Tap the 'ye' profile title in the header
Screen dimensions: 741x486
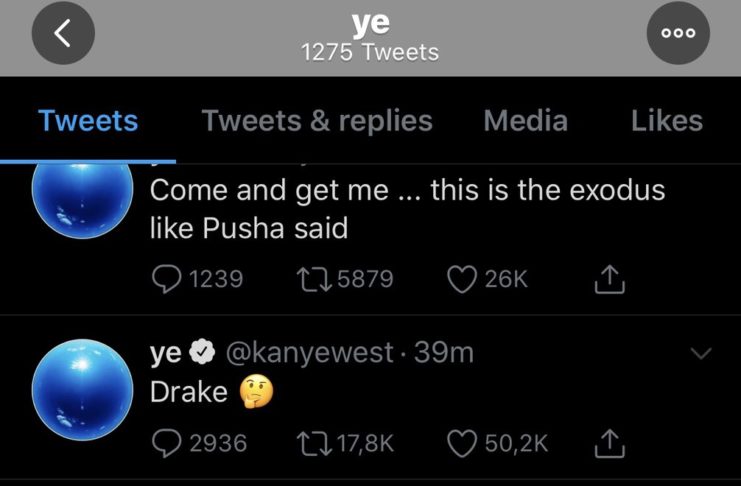tap(370, 20)
